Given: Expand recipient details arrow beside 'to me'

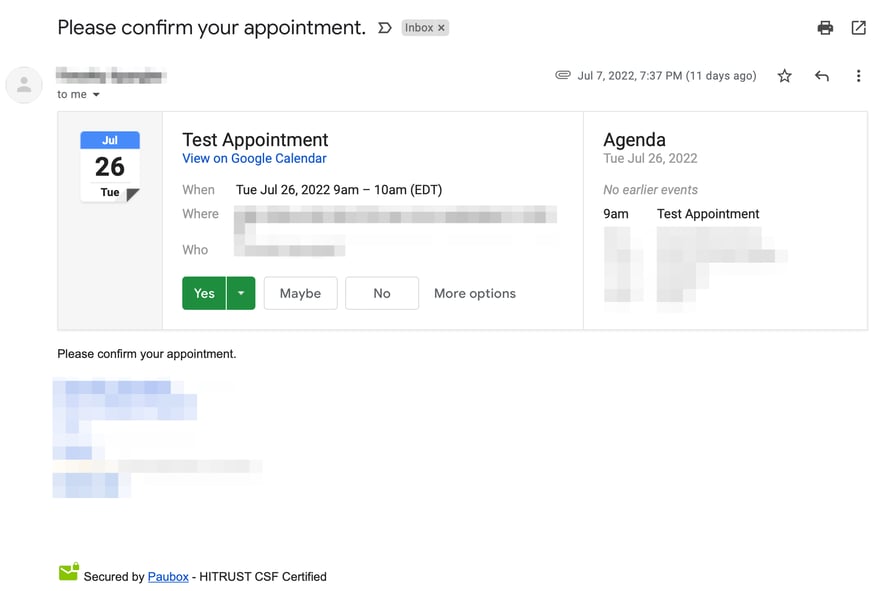Looking at the screenshot, I should tap(96, 95).
